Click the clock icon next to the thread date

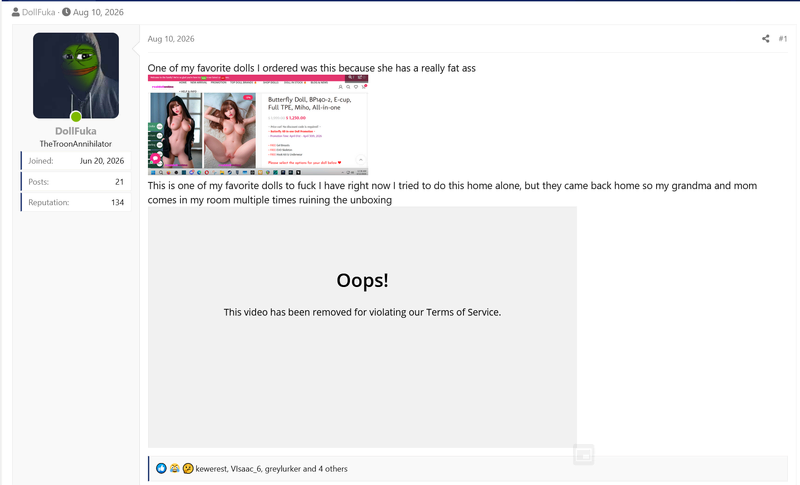click(66, 12)
